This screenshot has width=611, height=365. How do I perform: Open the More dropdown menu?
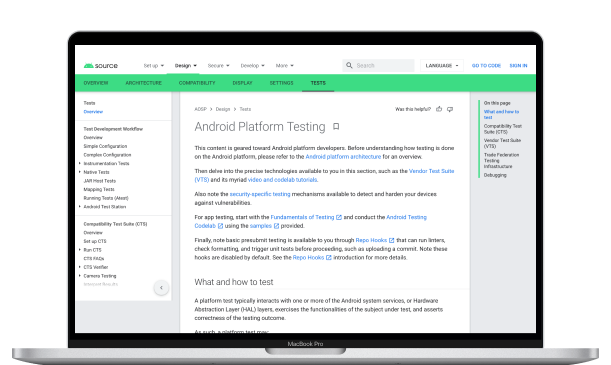point(284,65)
